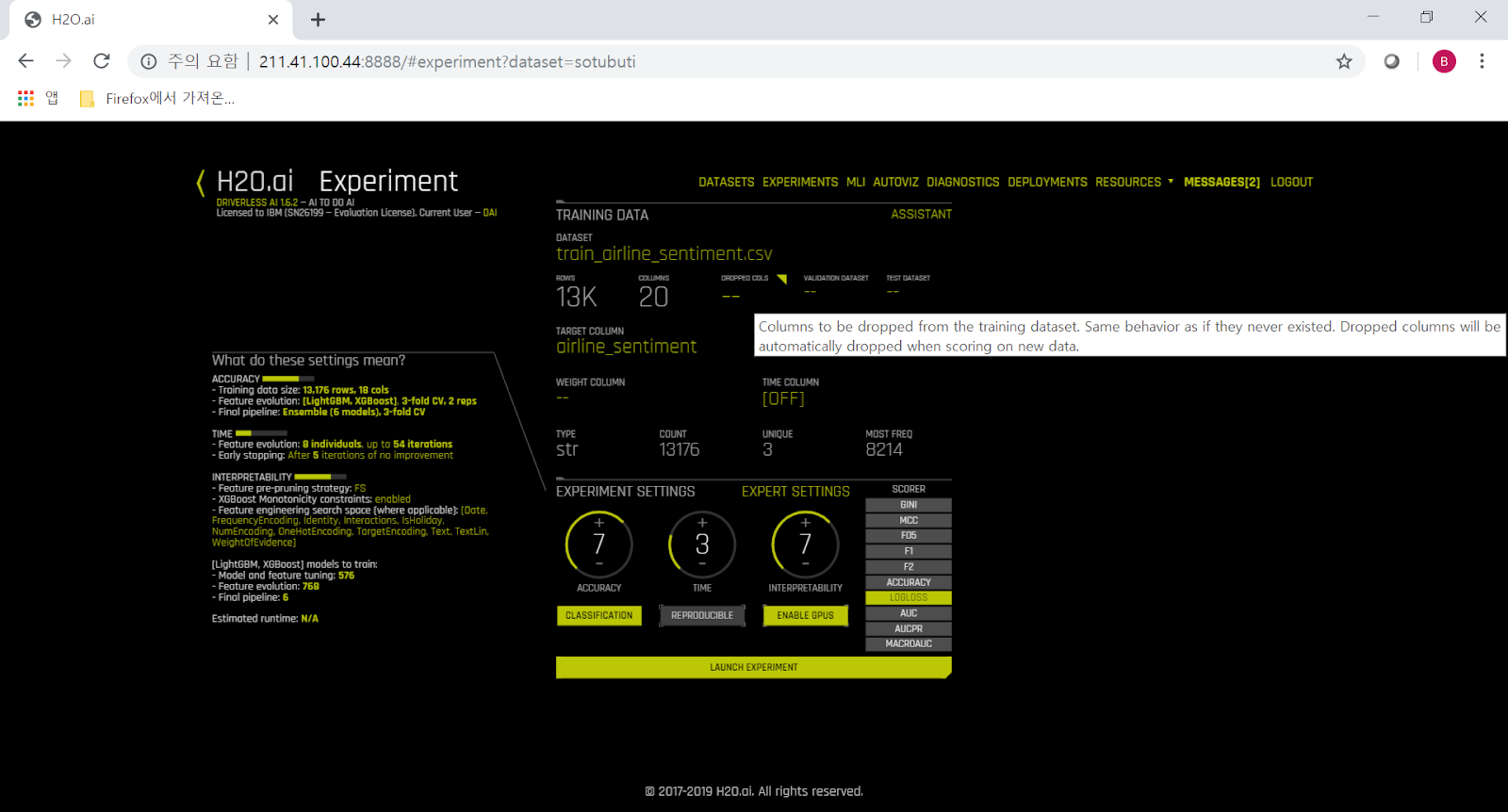Select the MCC scorer
Screen dimensions: 1508x812
(909, 520)
